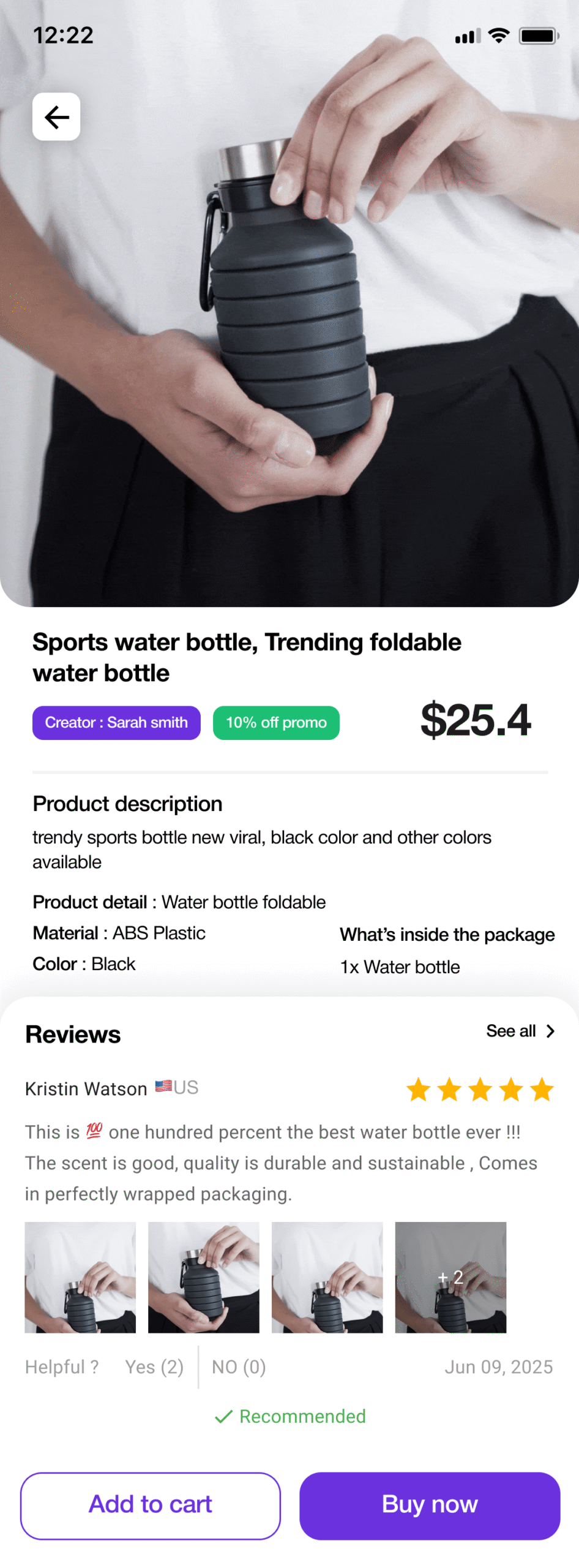Open the first review photo thumbnail
Screen dimensions: 579x1568
[x=80, y=1277]
